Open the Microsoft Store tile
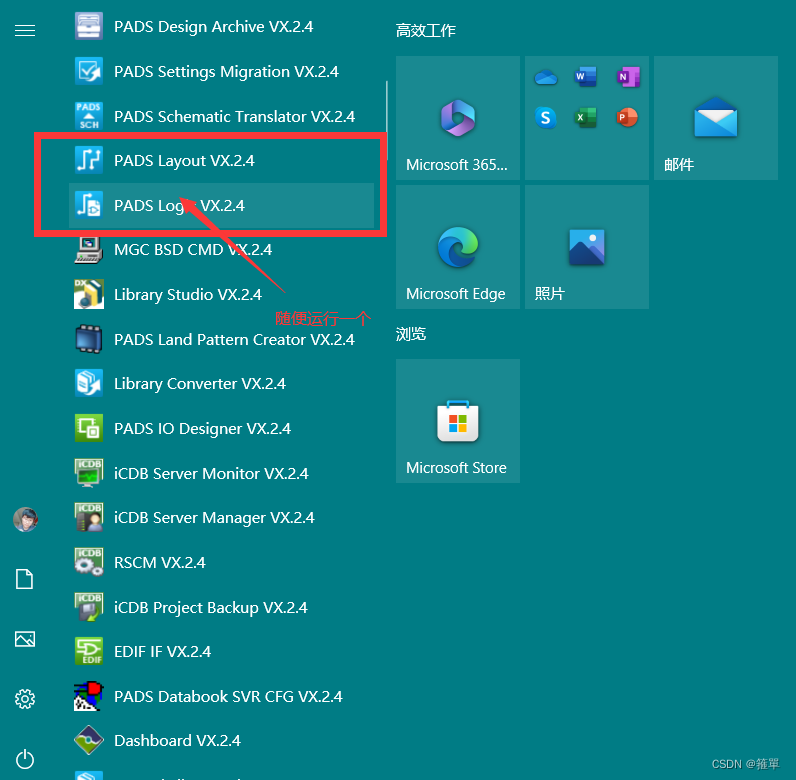The width and height of the screenshot is (796, 780). click(x=457, y=421)
